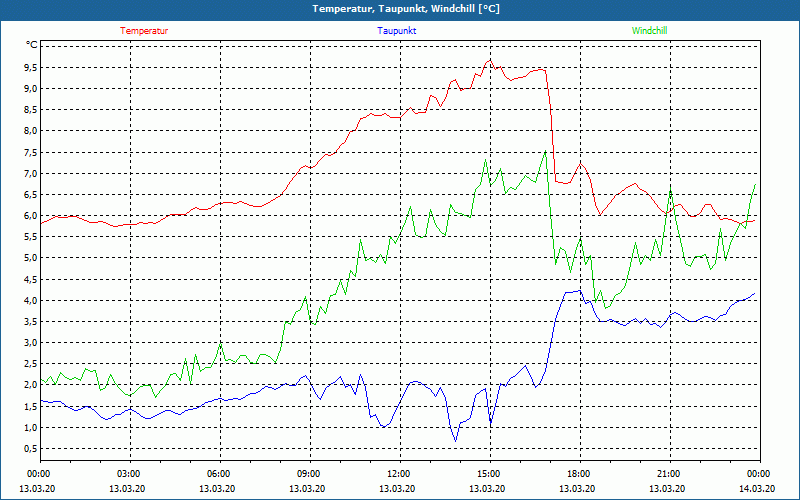
Task: Click the 8,5 y-axis value
Action: 31,110
